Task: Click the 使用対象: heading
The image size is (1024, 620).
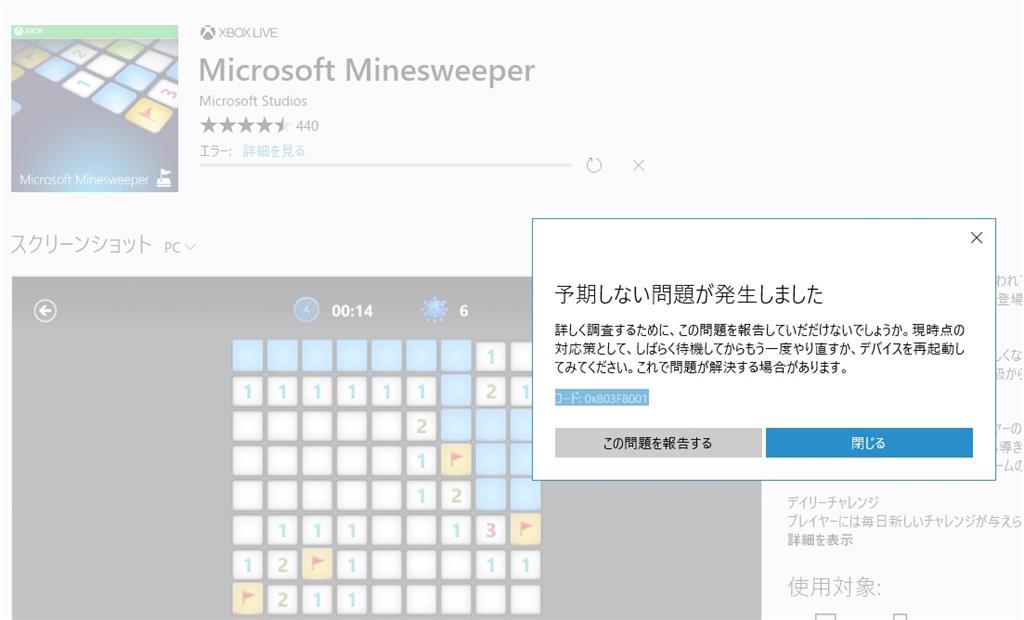Action: click(x=835, y=587)
